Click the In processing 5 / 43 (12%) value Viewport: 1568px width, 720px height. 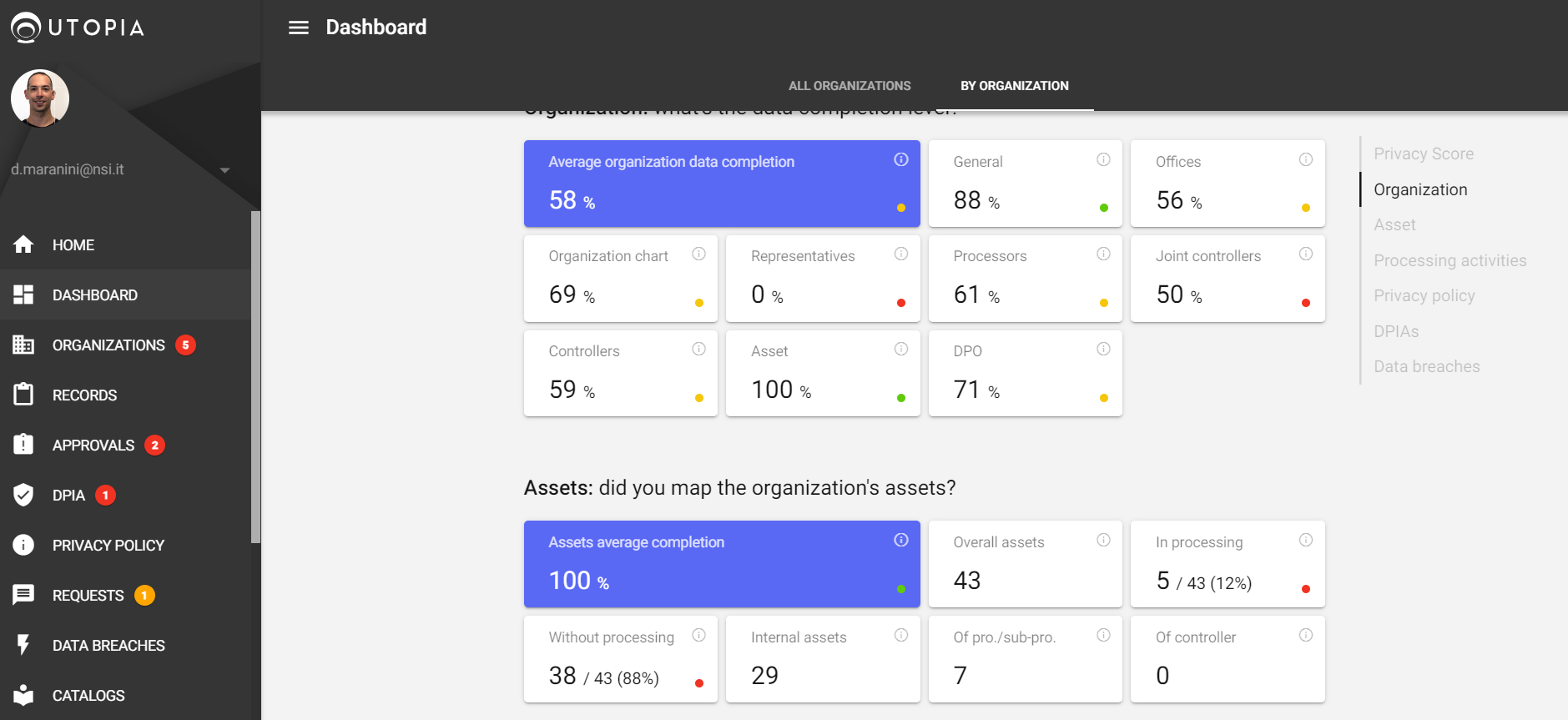tap(1204, 581)
